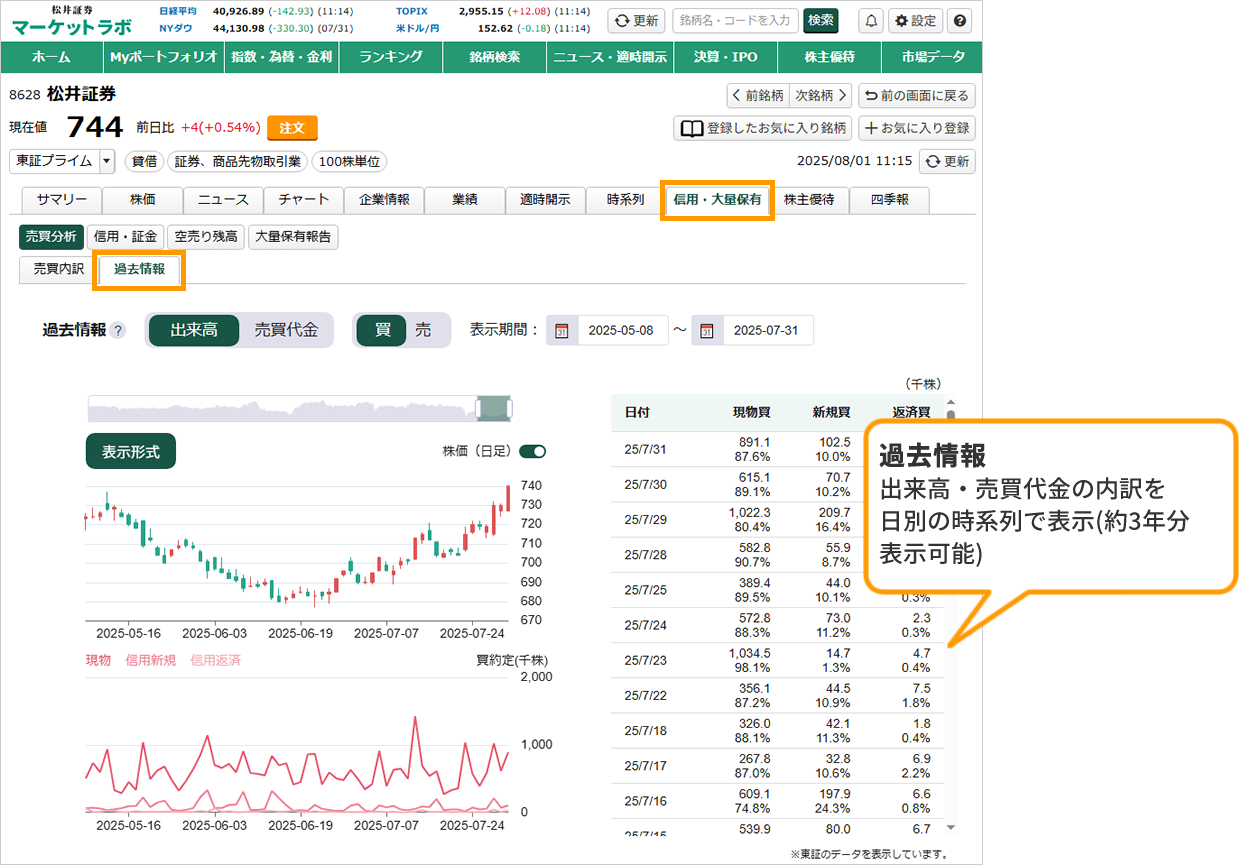Open 市場データ menu
Screen dimensions: 1239x865
(932, 57)
